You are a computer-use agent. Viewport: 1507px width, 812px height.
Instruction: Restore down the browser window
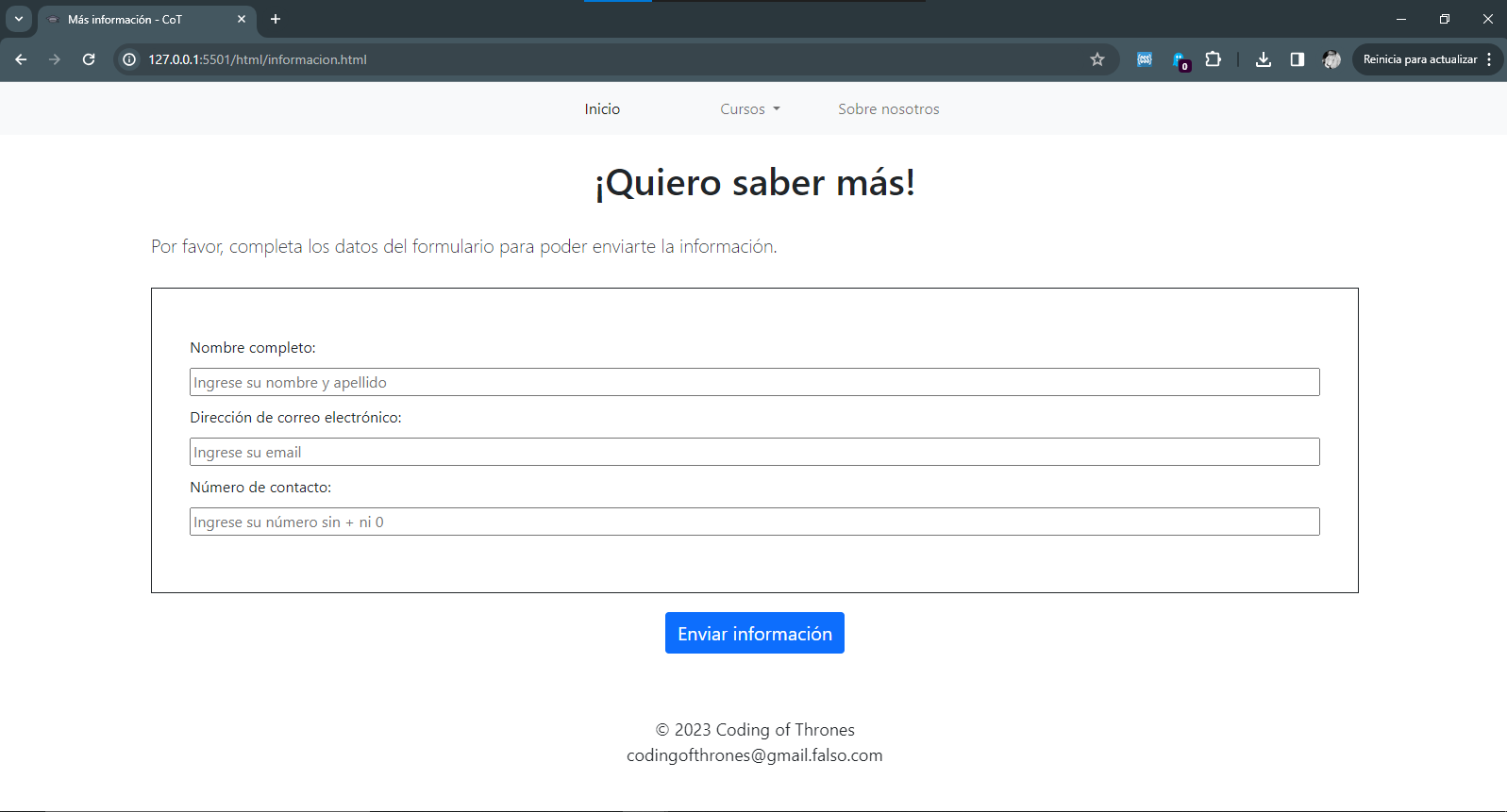1445,19
